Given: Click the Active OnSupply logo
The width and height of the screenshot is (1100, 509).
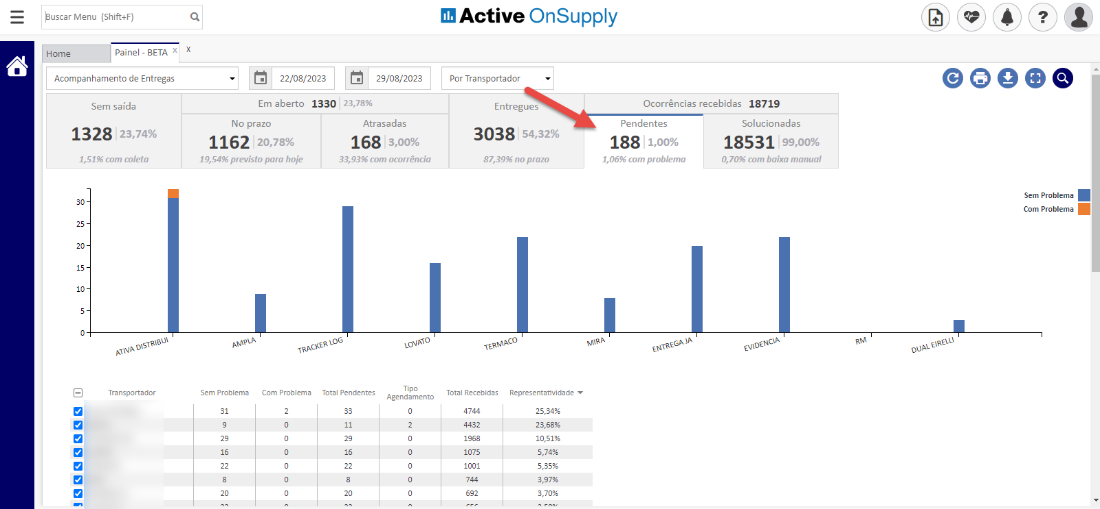Looking at the screenshot, I should coord(529,16).
